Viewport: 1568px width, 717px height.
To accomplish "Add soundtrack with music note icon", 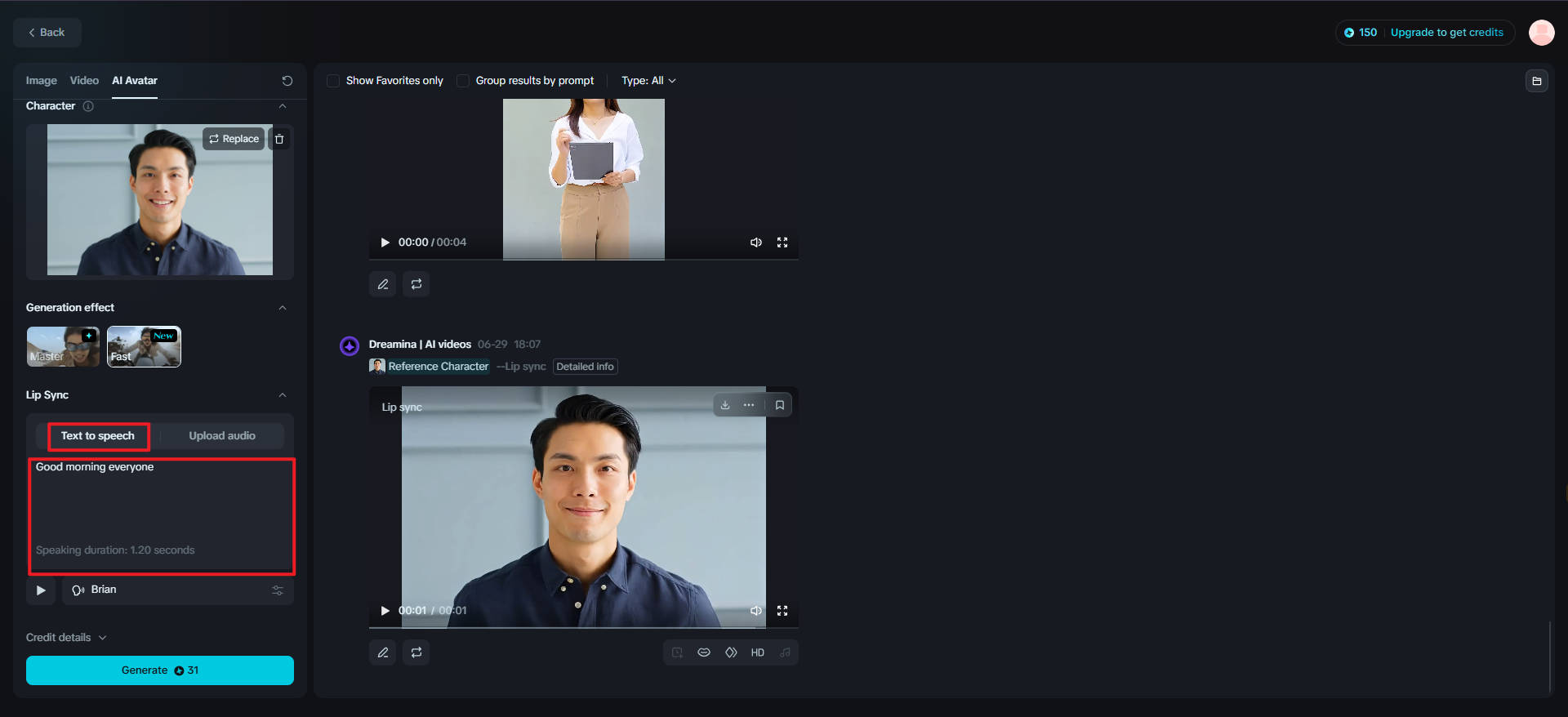I will coord(785,652).
